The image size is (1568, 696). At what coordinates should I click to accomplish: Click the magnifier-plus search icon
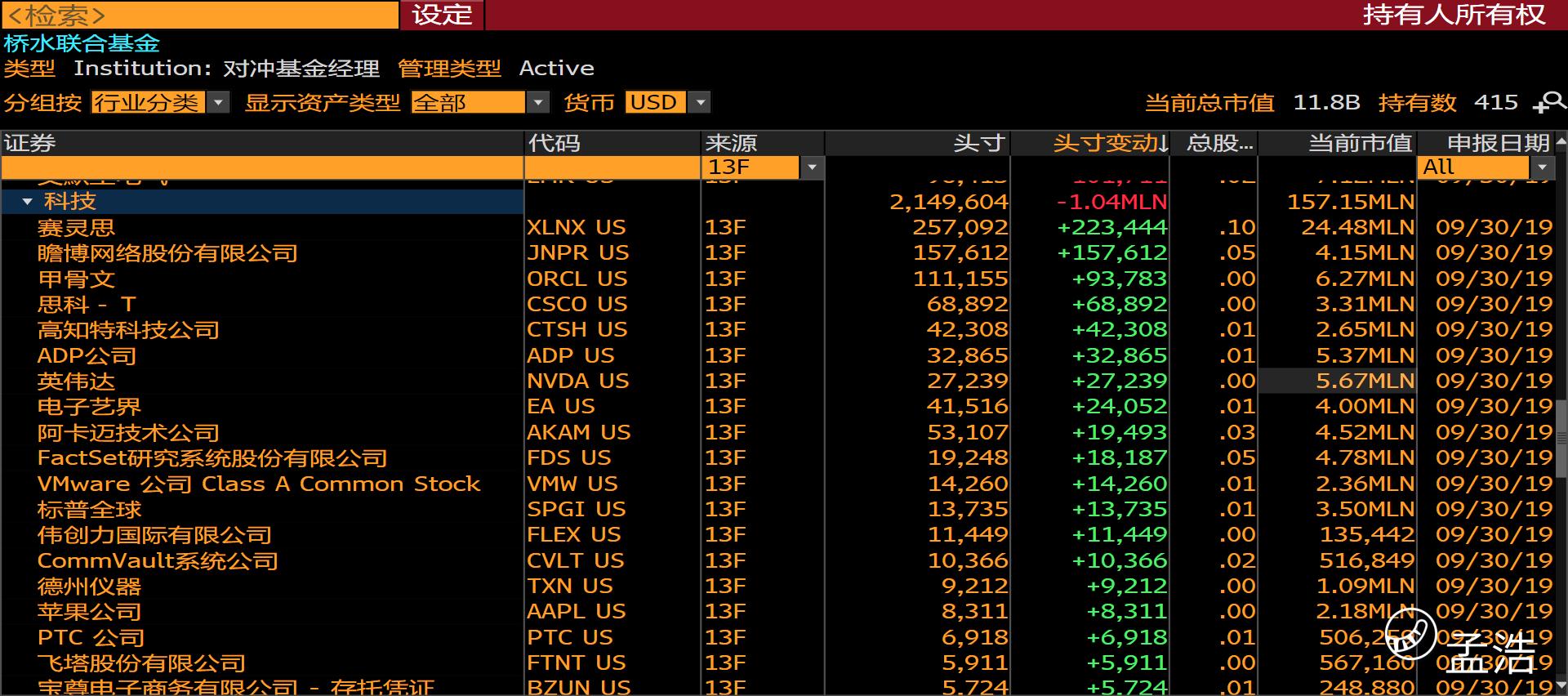(x=1549, y=102)
